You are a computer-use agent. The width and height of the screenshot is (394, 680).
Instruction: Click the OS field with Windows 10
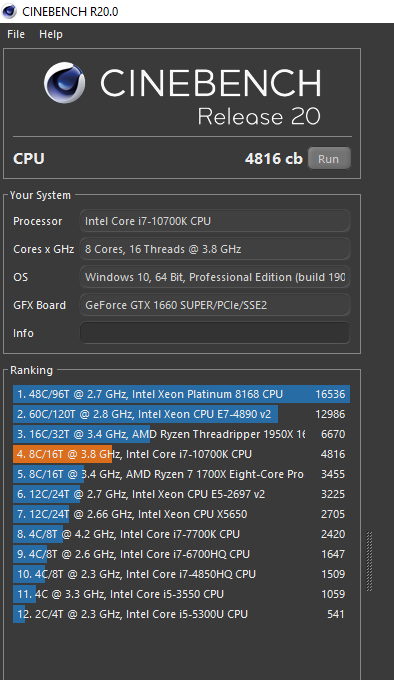(x=215, y=277)
